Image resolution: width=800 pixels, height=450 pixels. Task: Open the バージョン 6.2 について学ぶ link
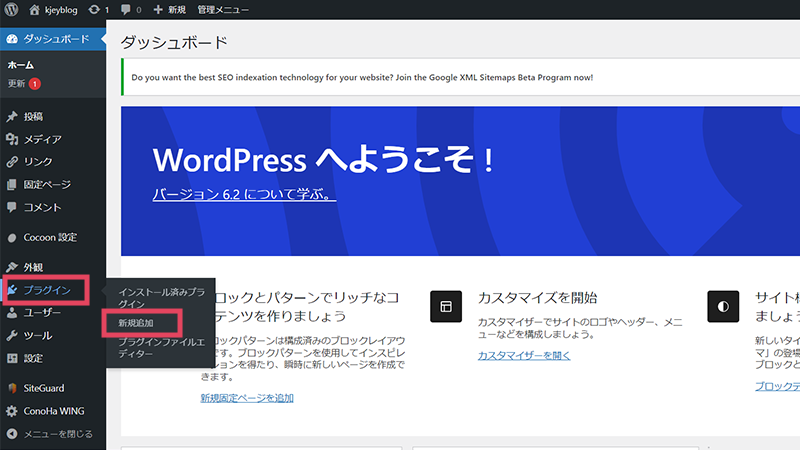click(244, 194)
